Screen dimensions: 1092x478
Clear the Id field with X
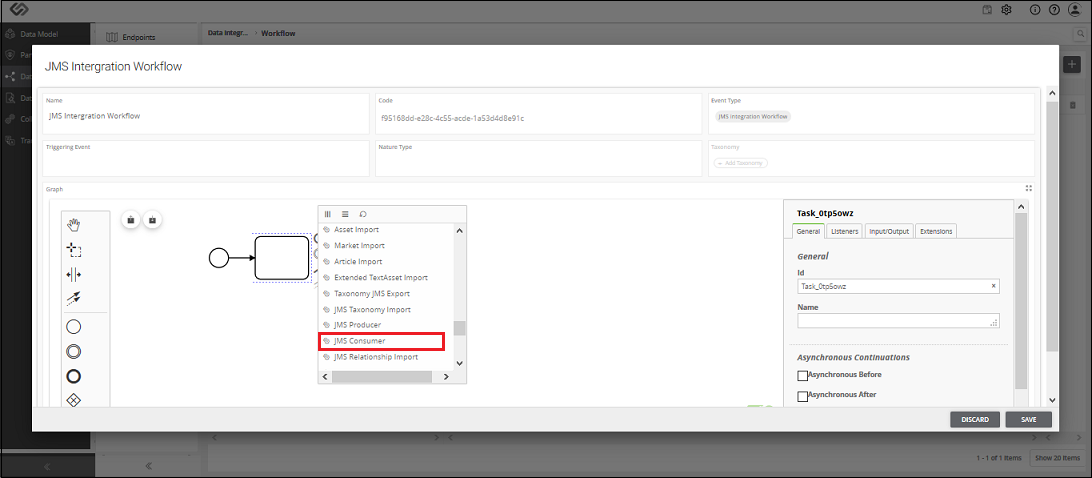pyautogui.click(x=994, y=286)
